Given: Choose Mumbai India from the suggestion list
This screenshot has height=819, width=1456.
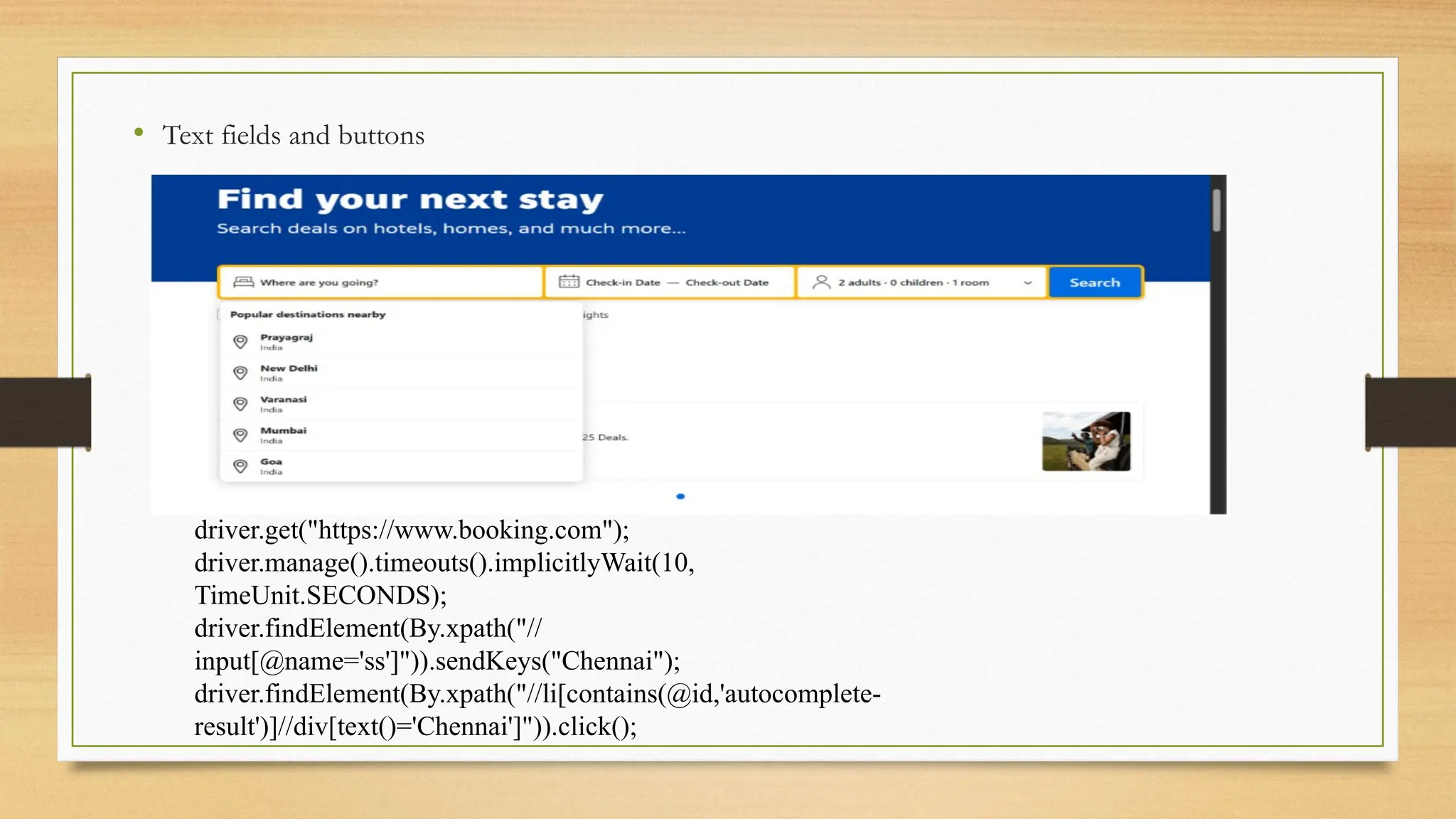Looking at the screenshot, I should [283, 434].
